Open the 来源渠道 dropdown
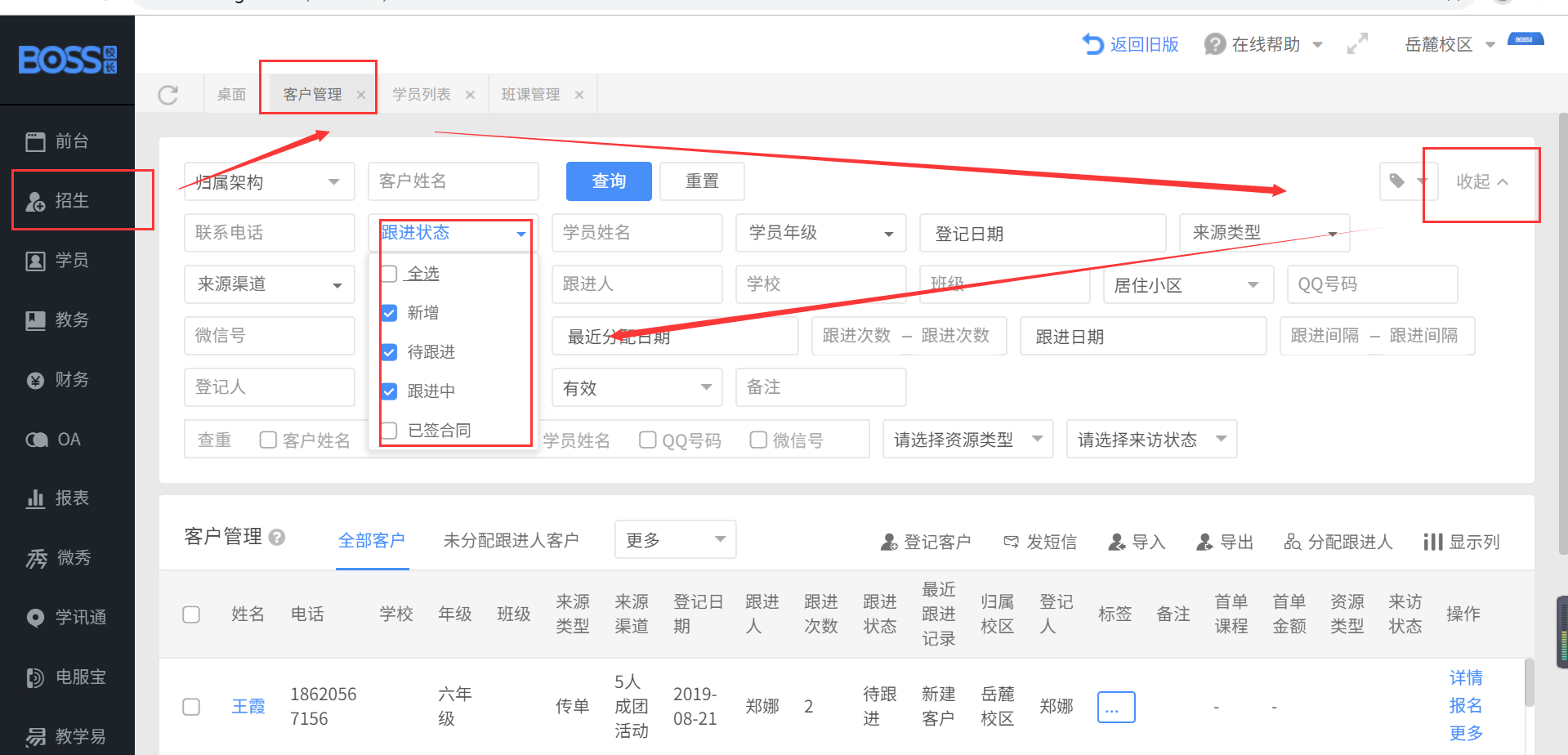Screen dimensions: 1568x755 pos(270,284)
